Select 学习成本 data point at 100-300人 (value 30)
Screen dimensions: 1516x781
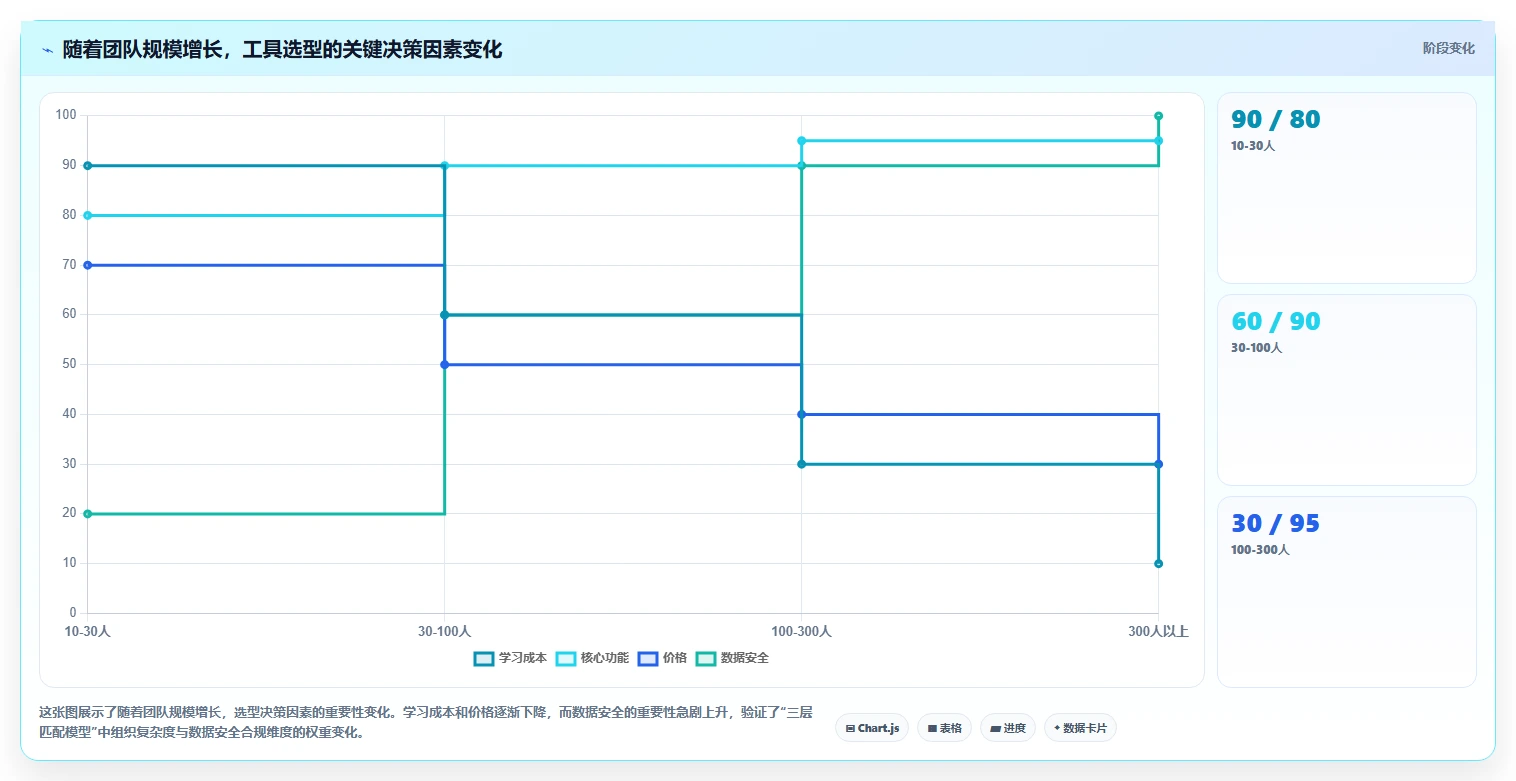point(801,464)
